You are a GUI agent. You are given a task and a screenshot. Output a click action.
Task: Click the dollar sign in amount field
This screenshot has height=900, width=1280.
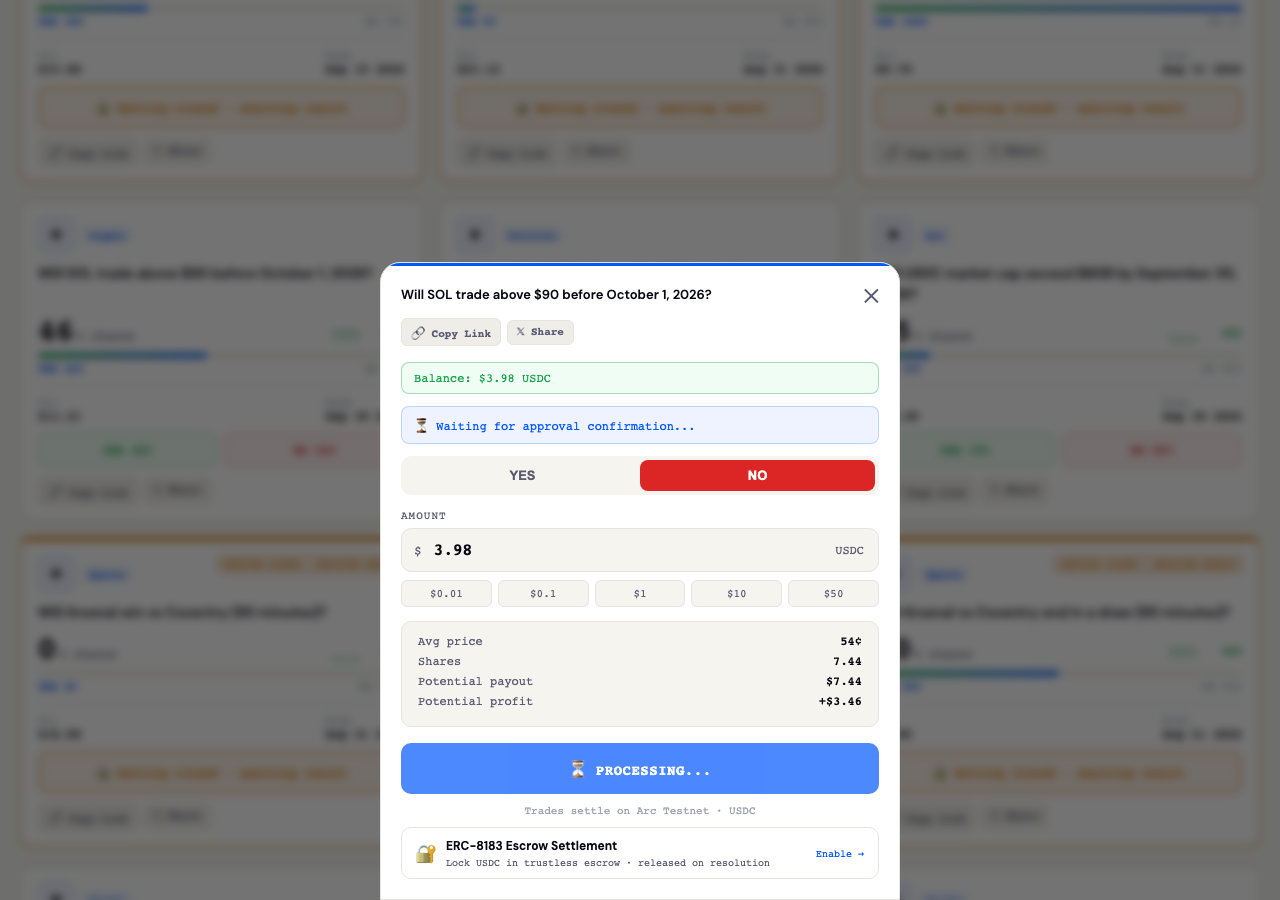(x=418, y=551)
